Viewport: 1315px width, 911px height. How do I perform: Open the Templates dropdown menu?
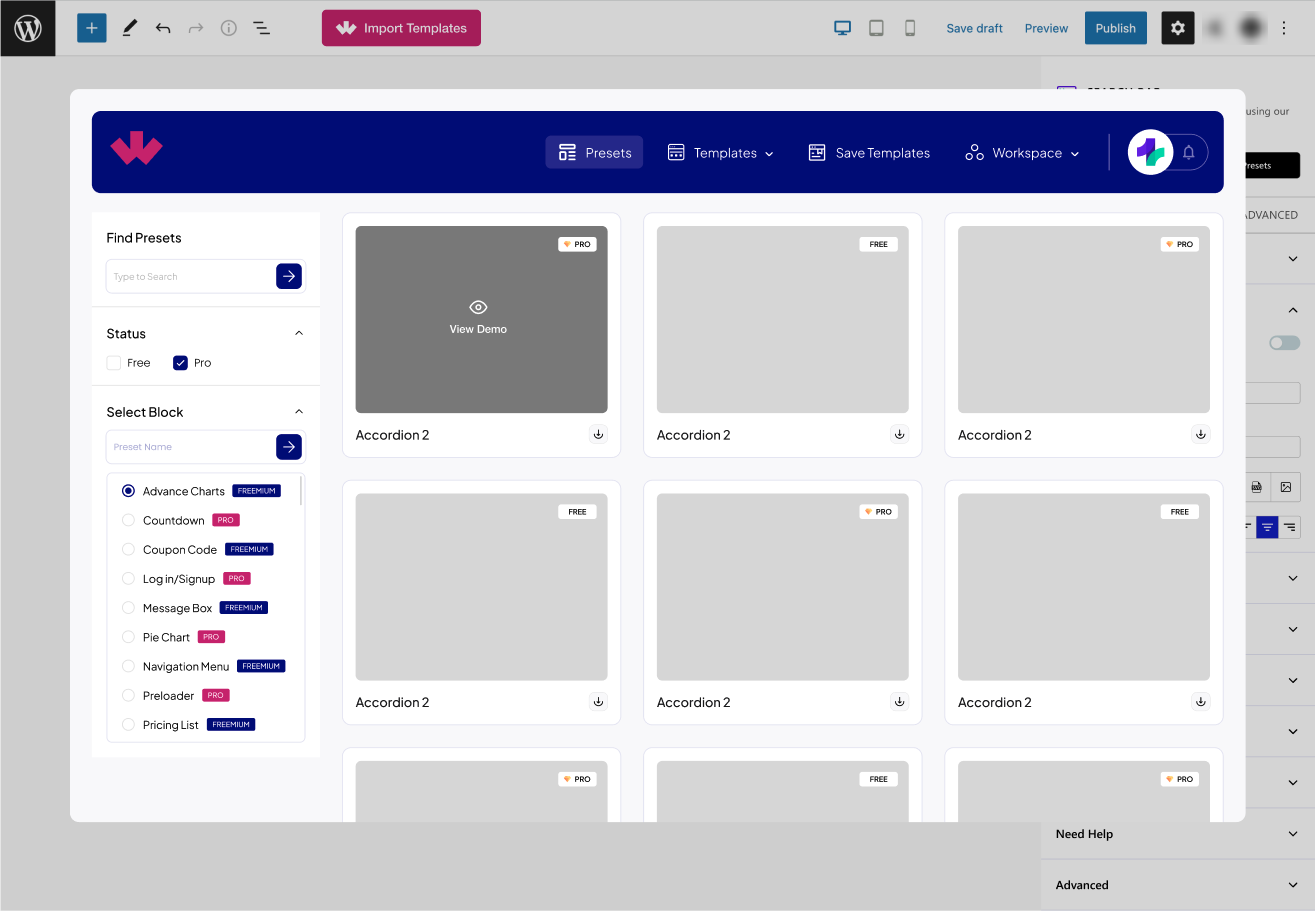720,153
